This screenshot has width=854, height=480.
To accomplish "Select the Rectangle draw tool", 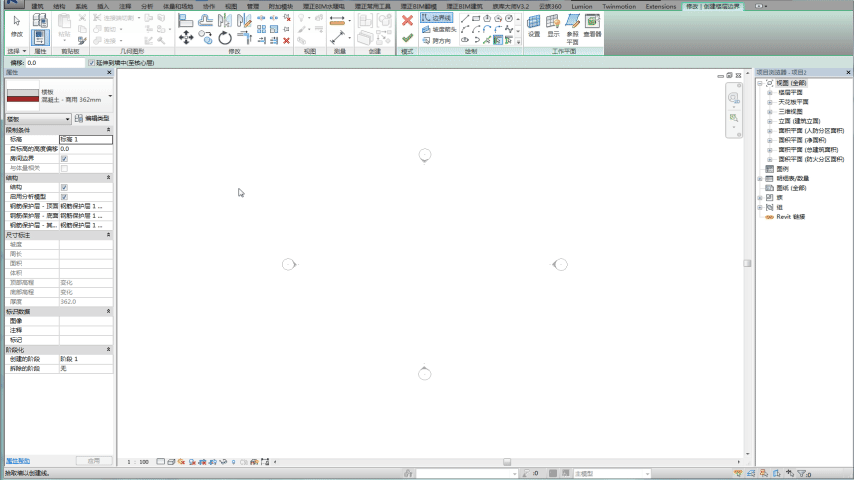I will pos(475,18).
